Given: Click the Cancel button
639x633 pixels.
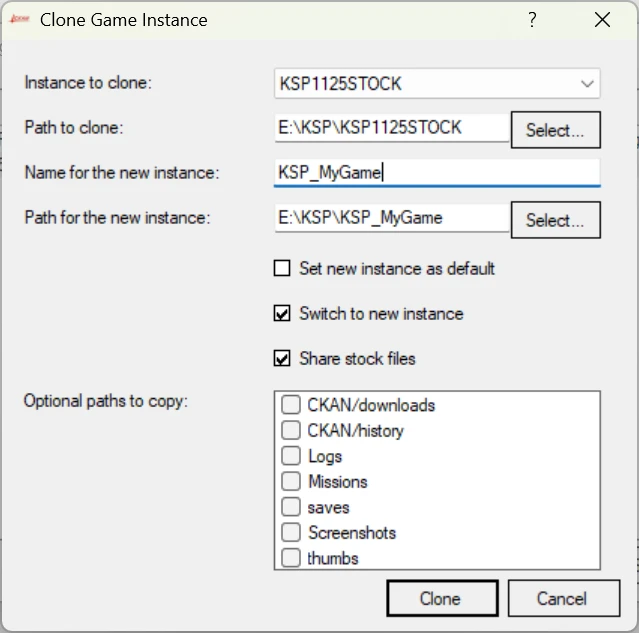Looking at the screenshot, I should (x=564, y=598).
